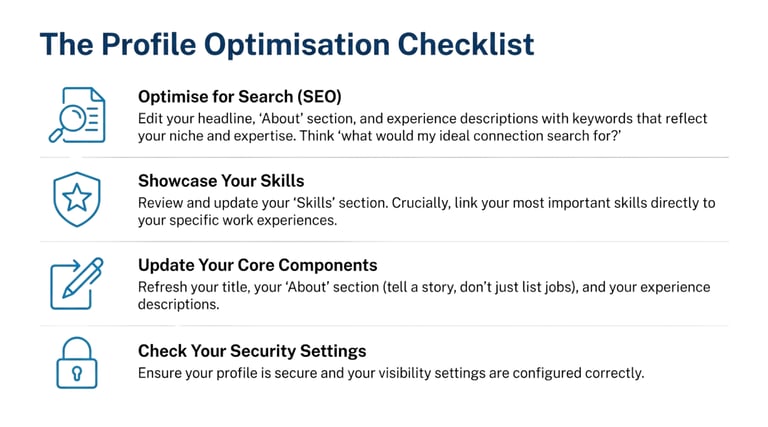
Task: Click the paragraph starting 'Review and update'
Action: 425,211
